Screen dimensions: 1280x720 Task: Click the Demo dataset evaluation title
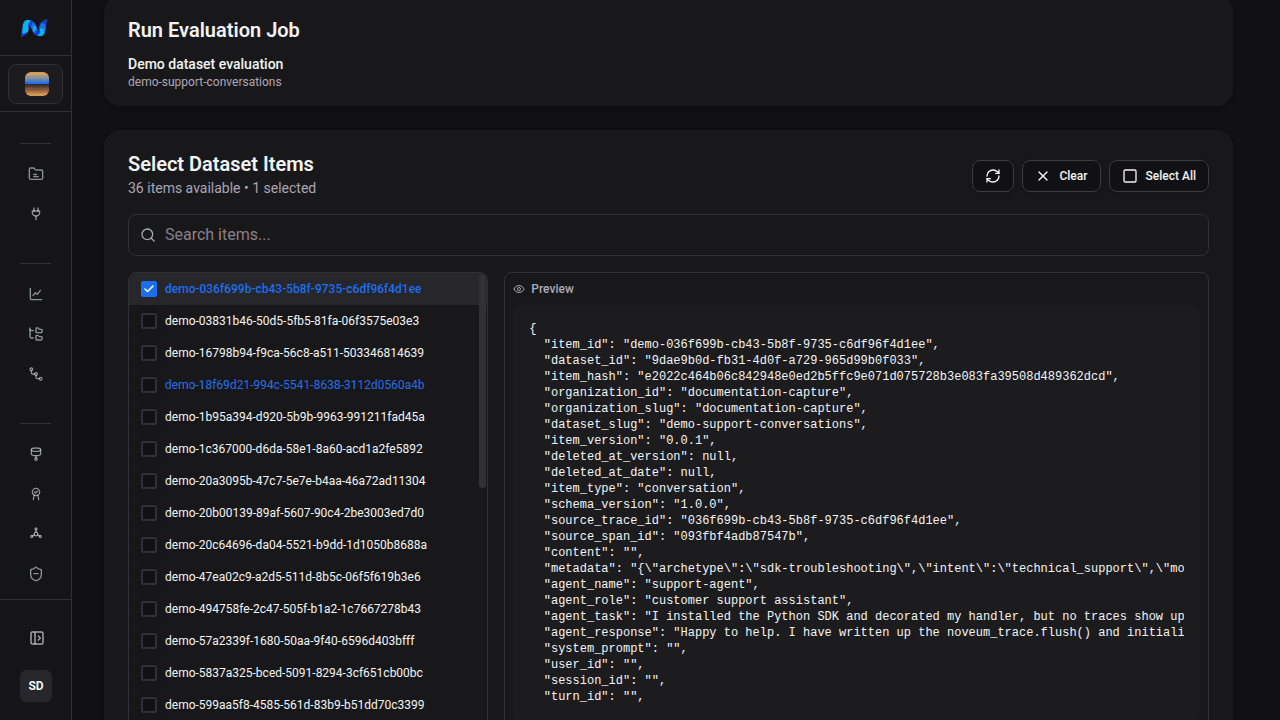pyautogui.click(x=206, y=64)
